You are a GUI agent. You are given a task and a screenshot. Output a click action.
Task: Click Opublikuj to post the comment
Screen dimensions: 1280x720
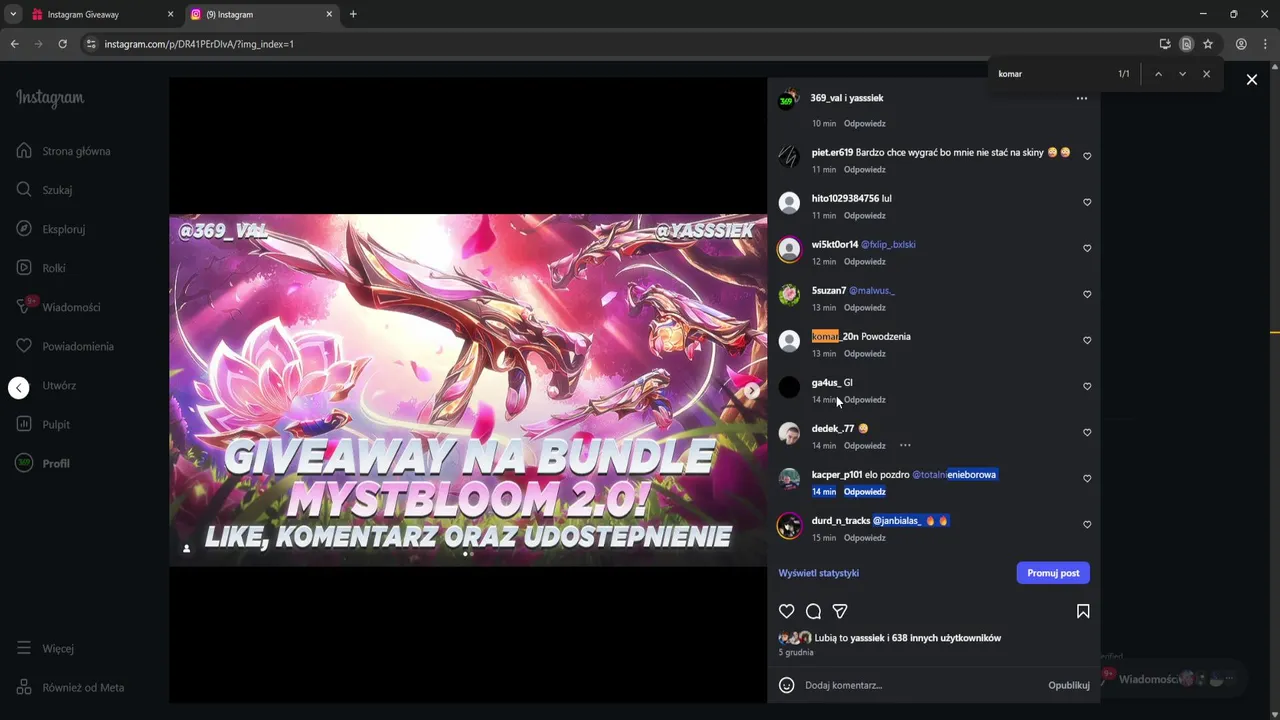tap(1069, 685)
